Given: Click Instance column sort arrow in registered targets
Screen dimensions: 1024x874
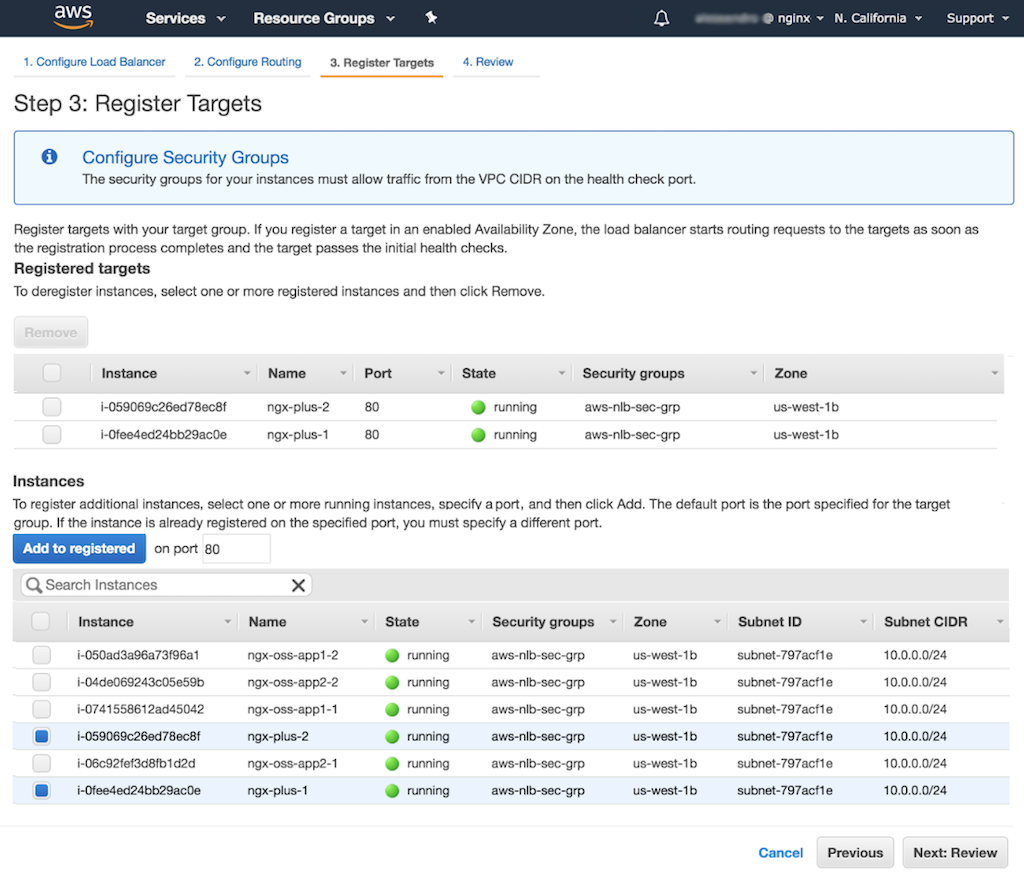Looking at the screenshot, I should click(x=247, y=373).
